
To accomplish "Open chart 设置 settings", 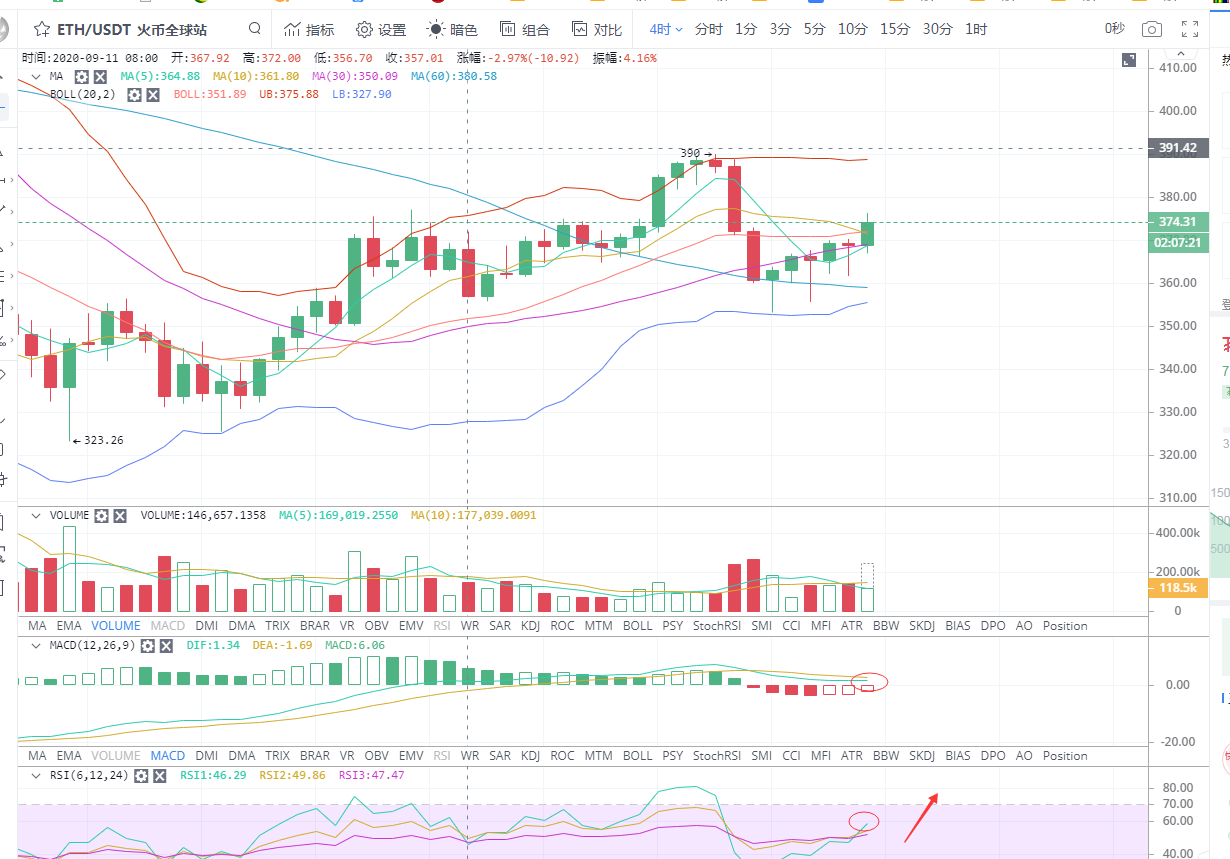I will (381, 30).
